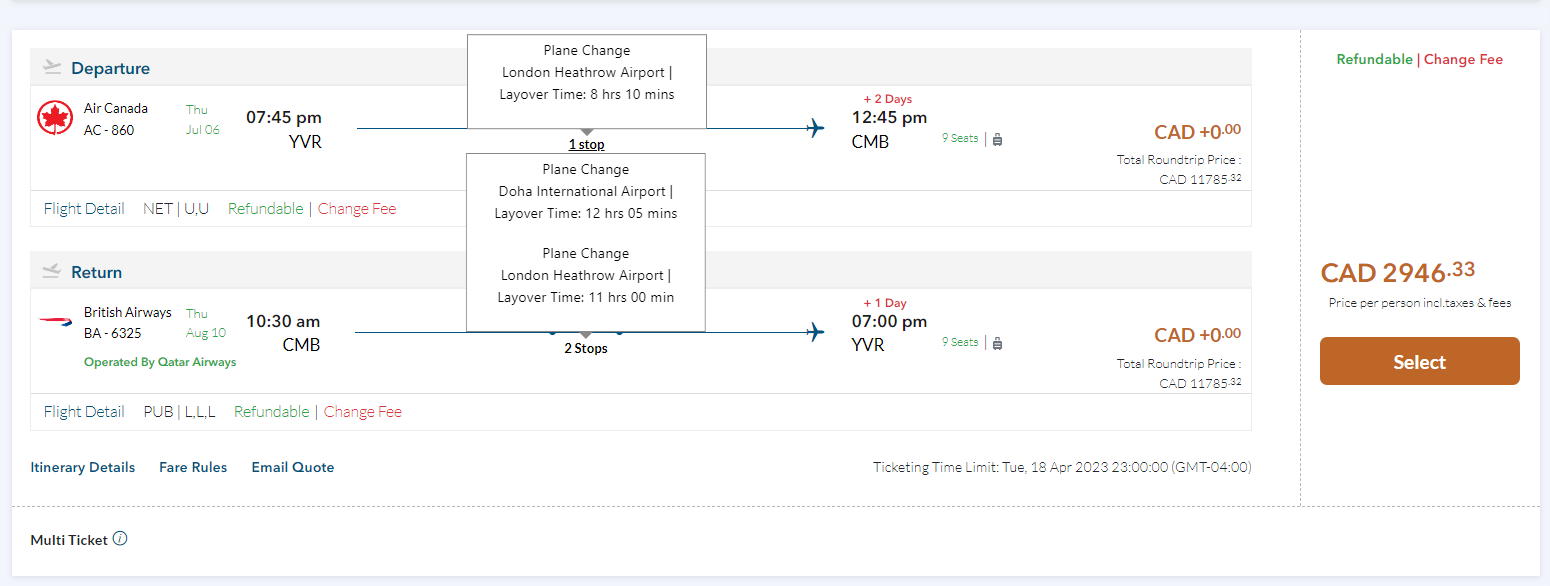Open the Itinerary Details tab
This screenshot has height=586, width=1550.
(83, 467)
